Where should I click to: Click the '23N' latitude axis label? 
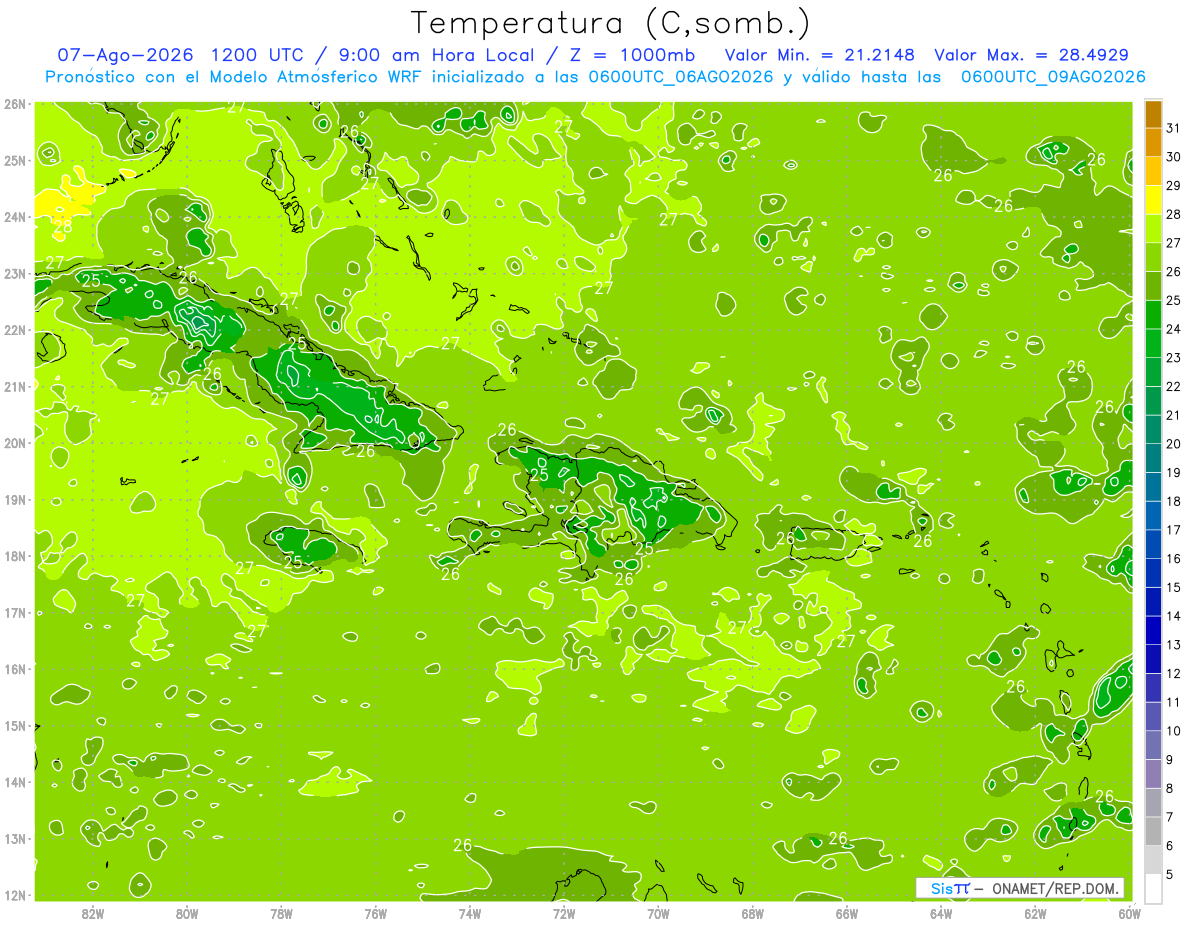click(15, 273)
